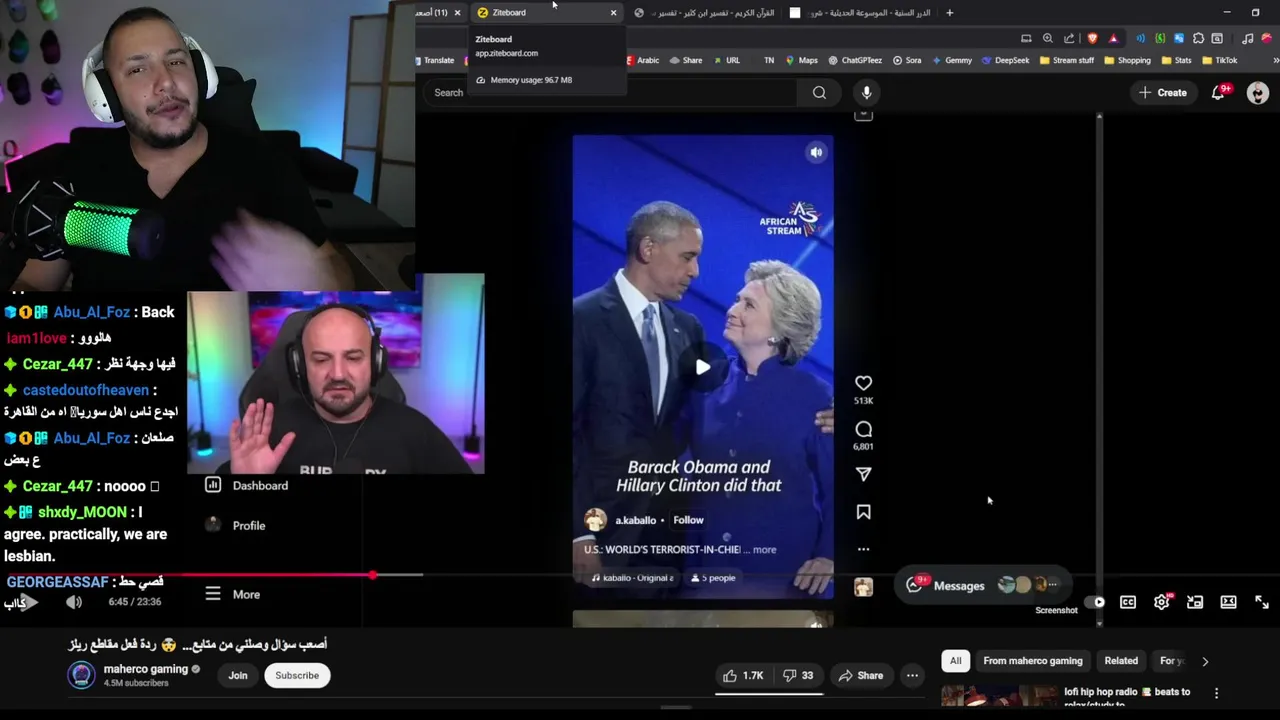Select the All filter chip
The height and width of the screenshot is (720, 1280).
[955, 661]
